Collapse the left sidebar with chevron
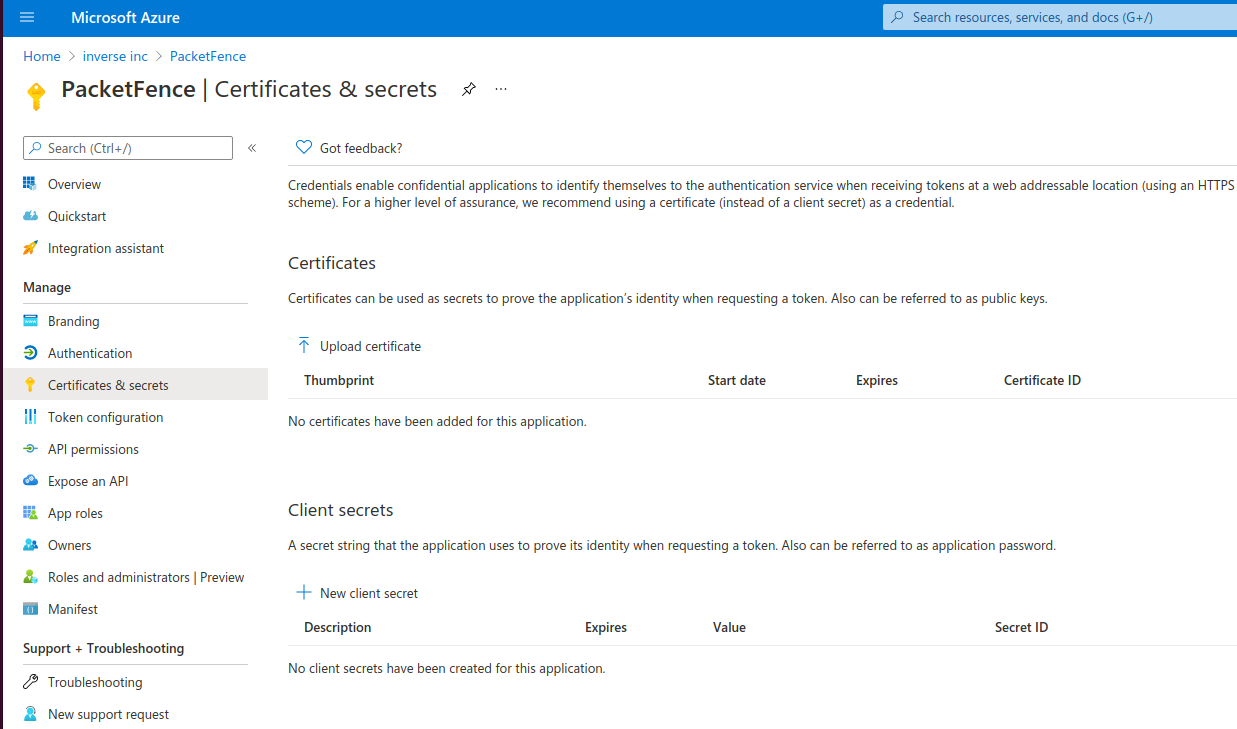 (x=252, y=147)
